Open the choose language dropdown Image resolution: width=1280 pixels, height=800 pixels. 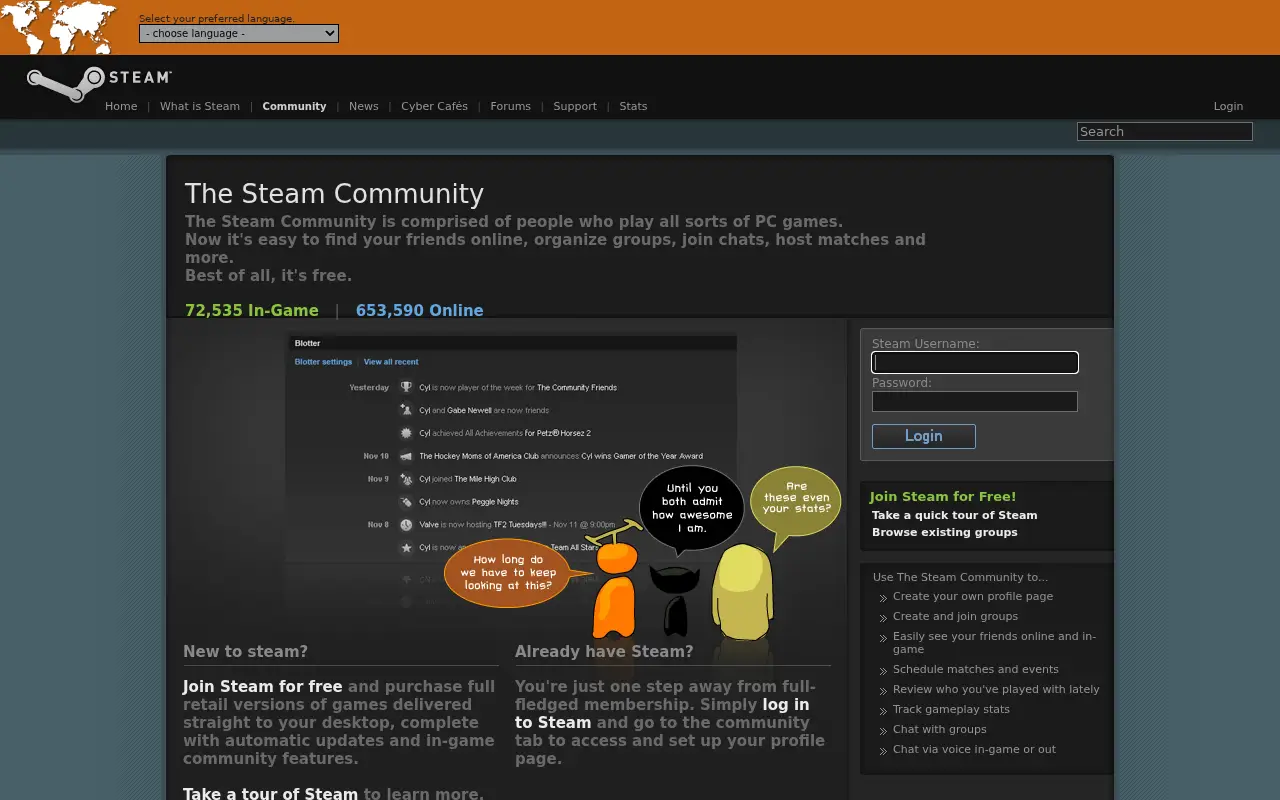click(239, 33)
